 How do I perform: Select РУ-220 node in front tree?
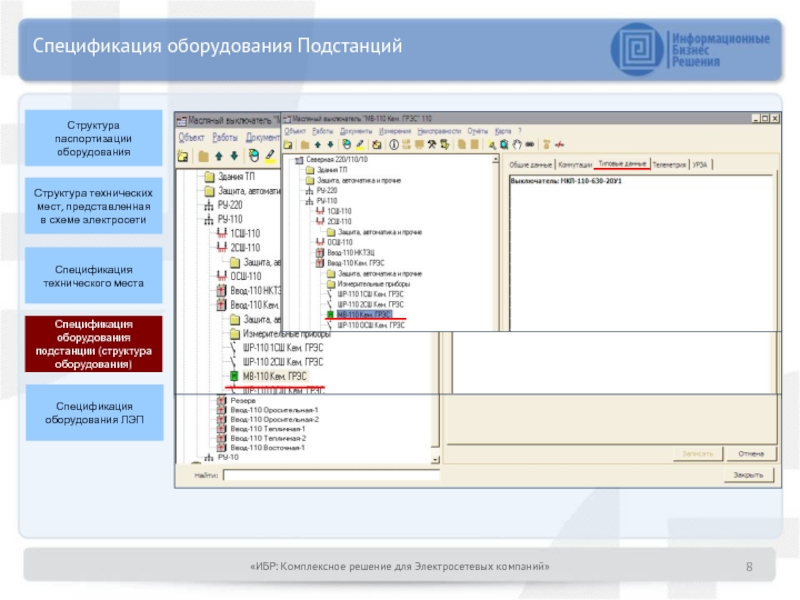[x=327, y=191]
